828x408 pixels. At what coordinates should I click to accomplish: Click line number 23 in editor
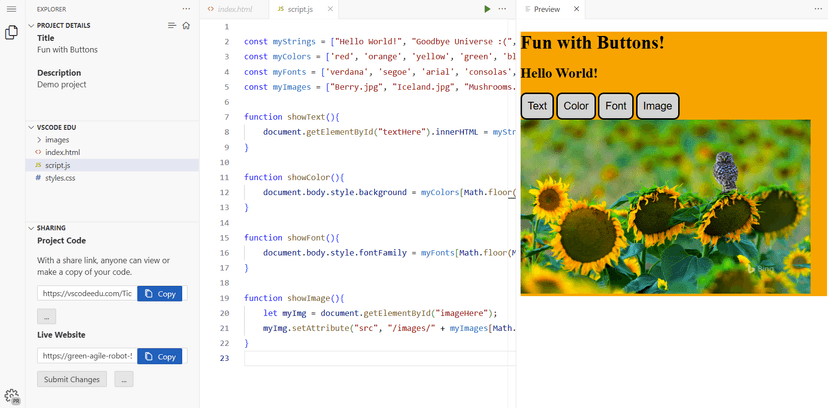point(224,358)
